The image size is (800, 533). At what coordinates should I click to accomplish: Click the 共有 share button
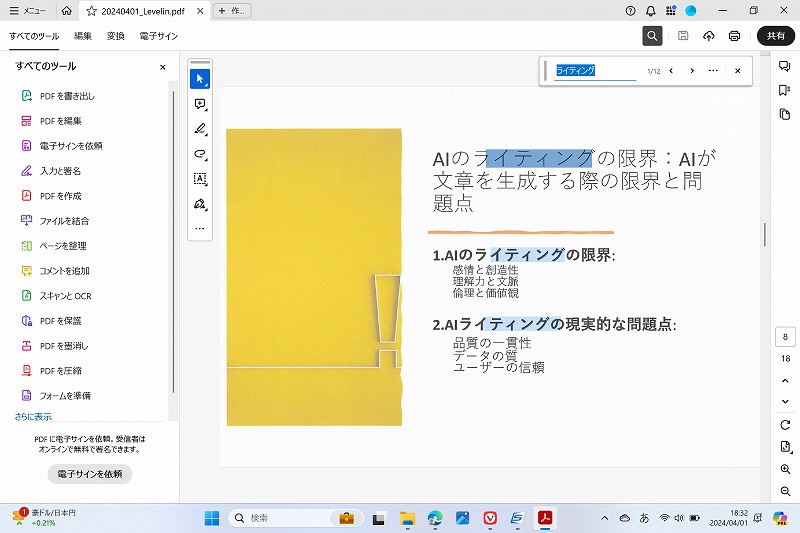(775, 36)
